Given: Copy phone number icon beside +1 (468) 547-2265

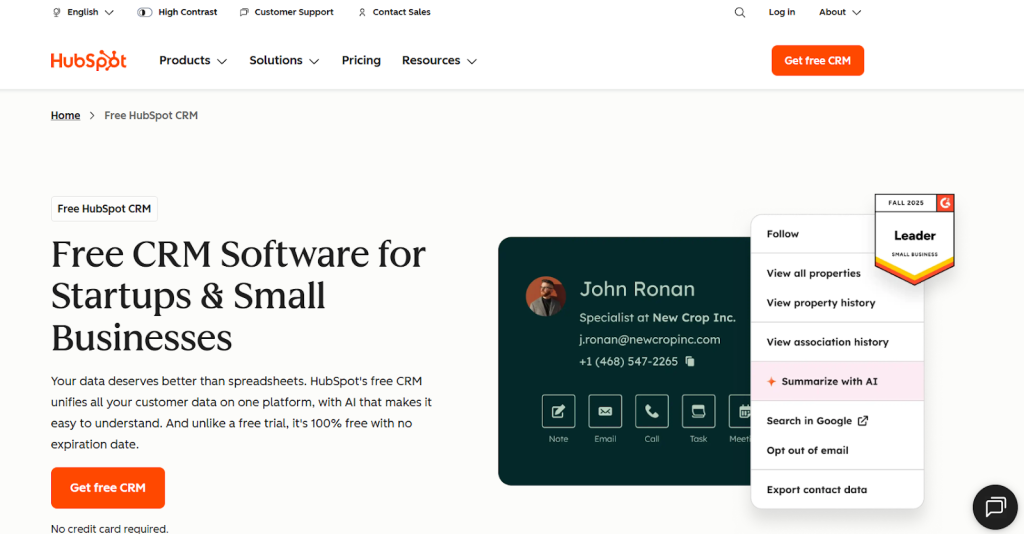Looking at the screenshot, I should 690,361.
